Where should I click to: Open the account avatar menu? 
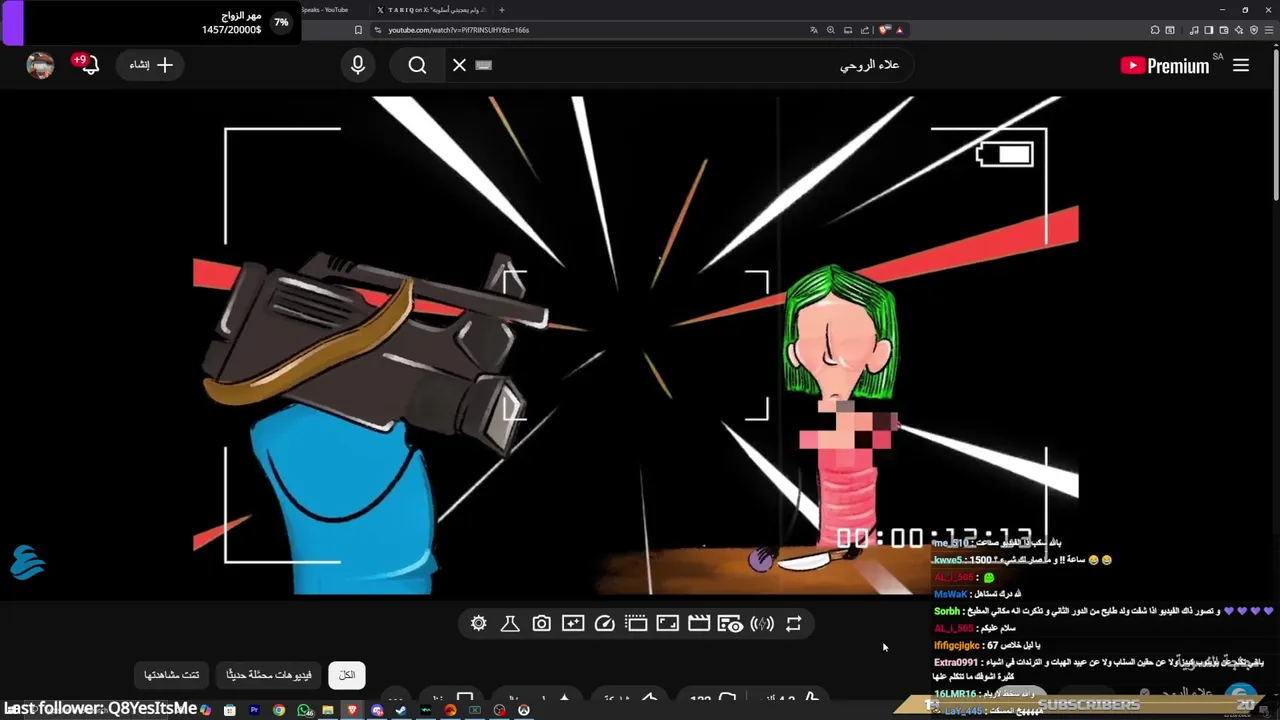tap(40, 65)
